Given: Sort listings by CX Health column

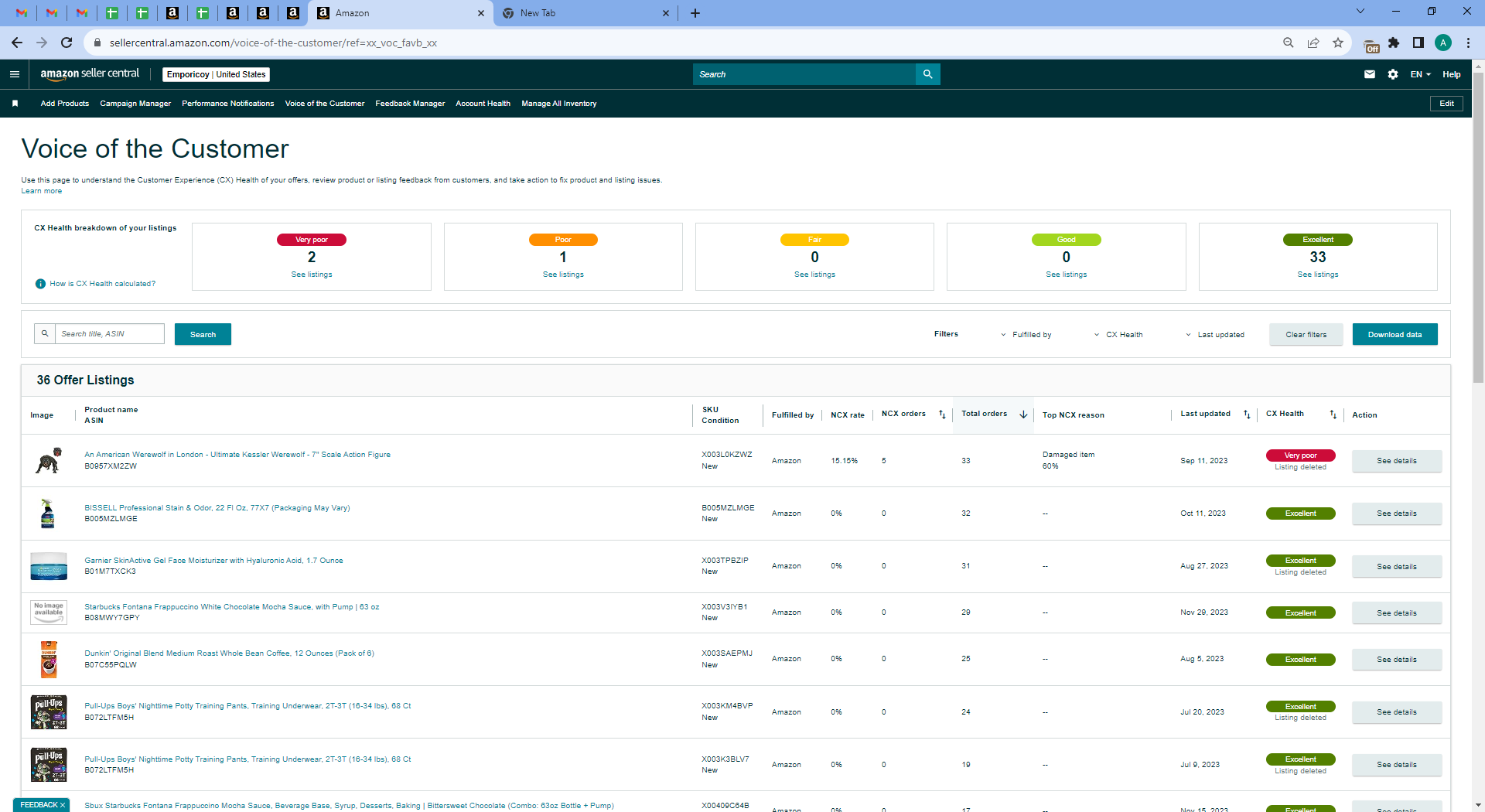Looking at the screenshot, I should pyautogui.click(x=1333, y=415).
